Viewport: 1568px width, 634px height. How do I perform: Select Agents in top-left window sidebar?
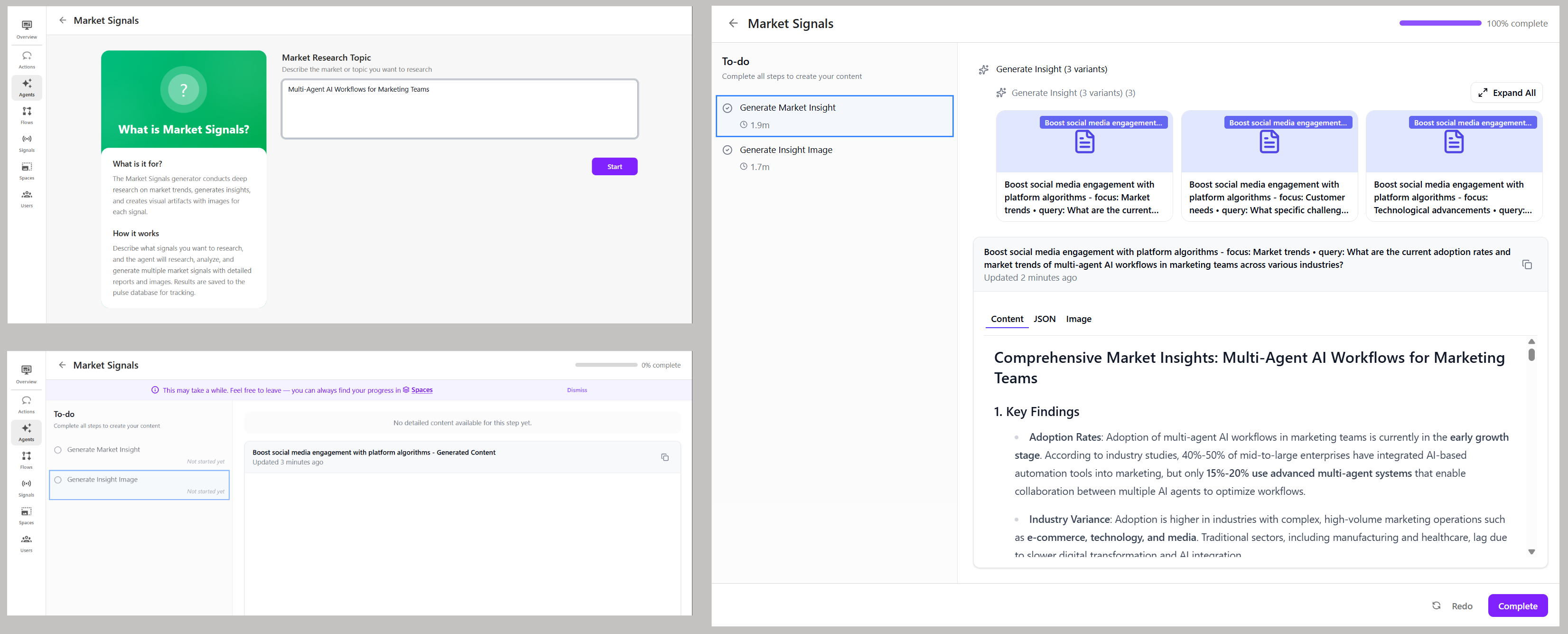click(x=27, y=88)
